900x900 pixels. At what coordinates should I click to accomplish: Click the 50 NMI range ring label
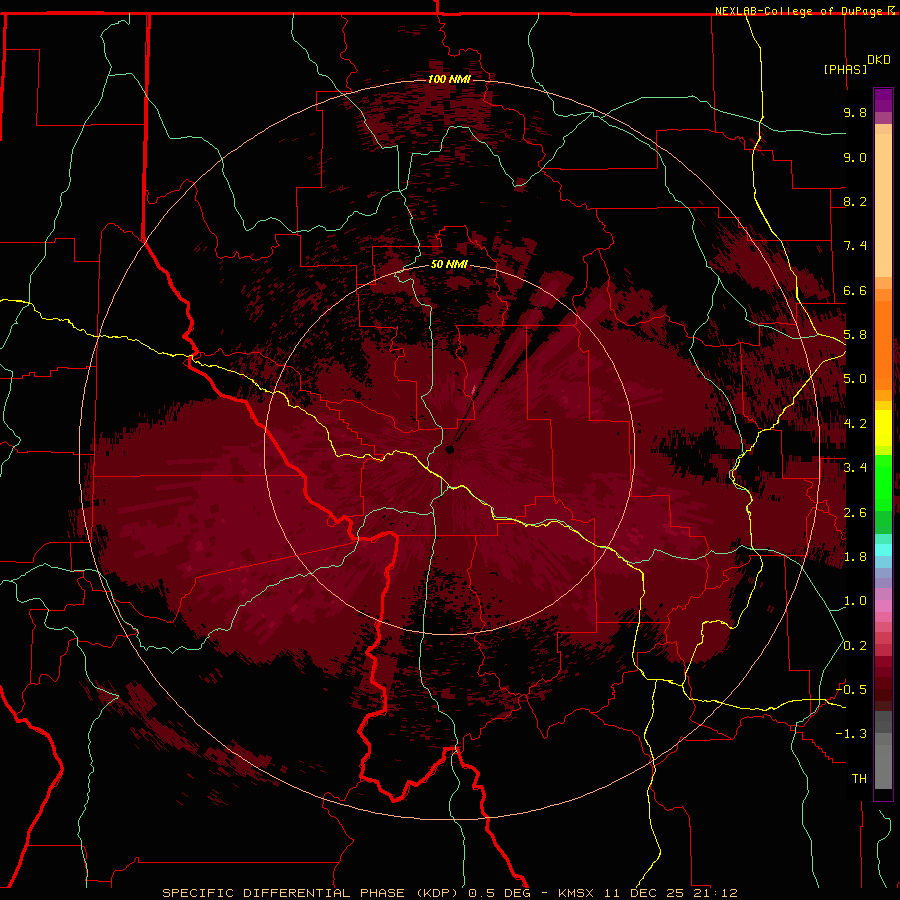tap(449, 264)
